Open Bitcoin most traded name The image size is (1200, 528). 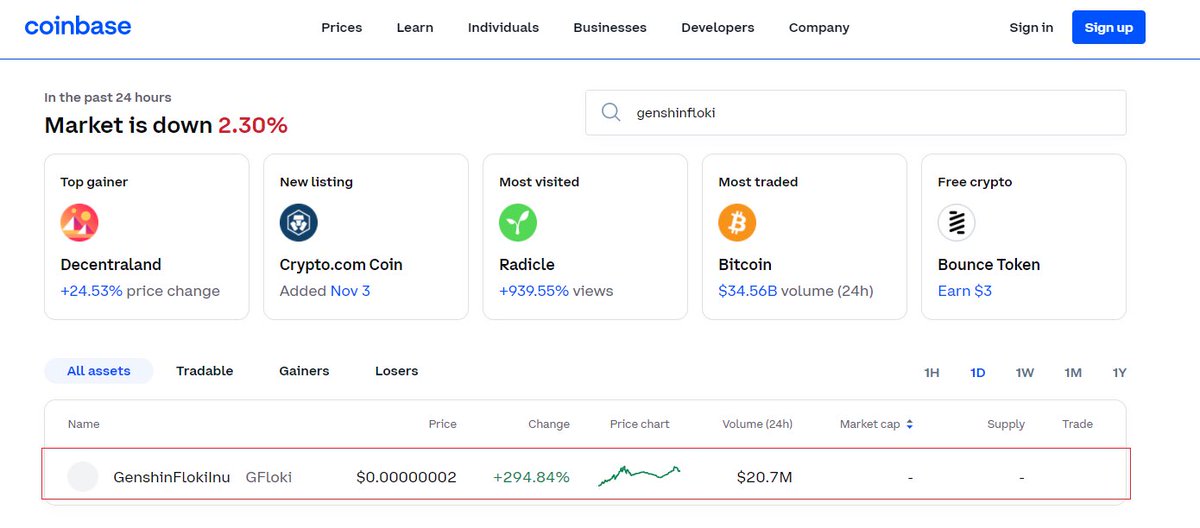(745, 265)
